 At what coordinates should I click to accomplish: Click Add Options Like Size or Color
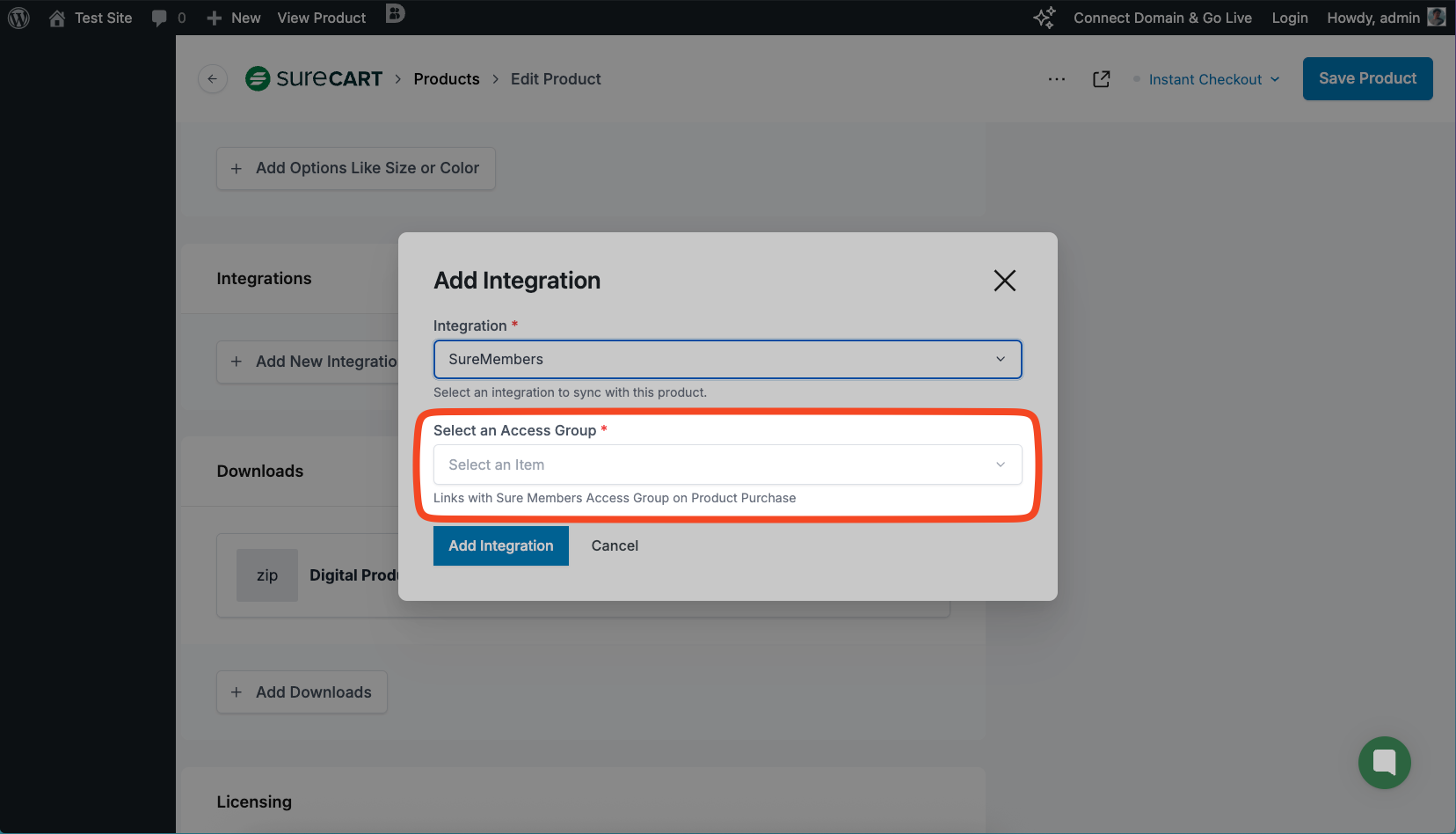pyautogui.click(x=356, y=168)
